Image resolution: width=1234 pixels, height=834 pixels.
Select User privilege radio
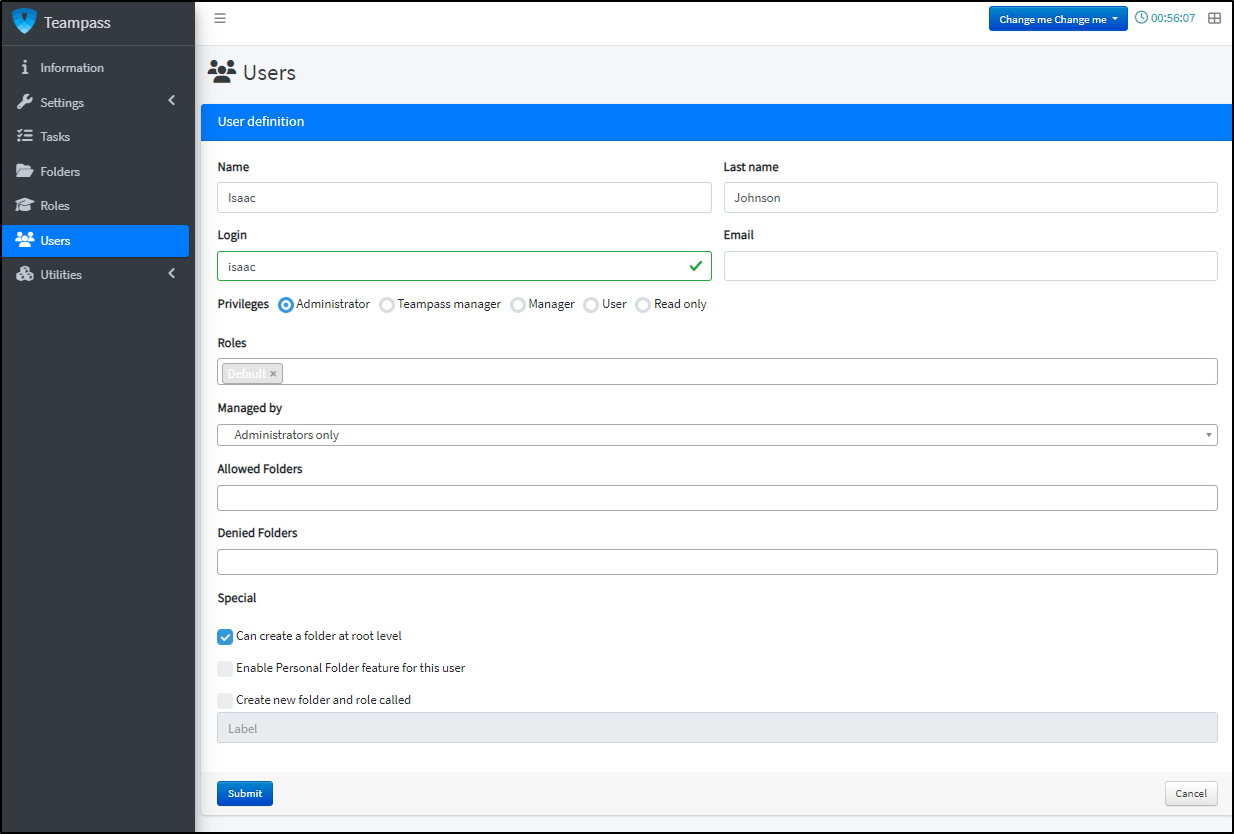tap(591, 305)
